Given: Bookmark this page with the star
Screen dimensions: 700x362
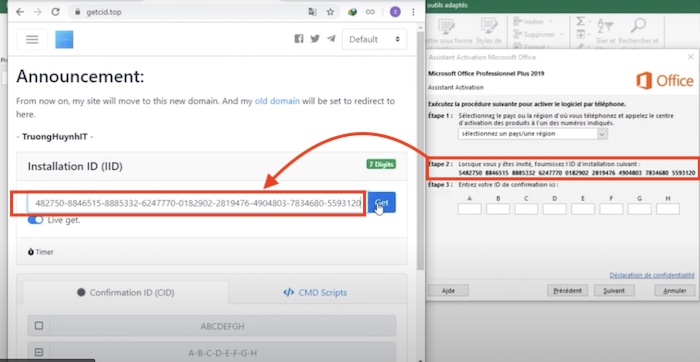Looking at the screenshot, I should point(330,12).
